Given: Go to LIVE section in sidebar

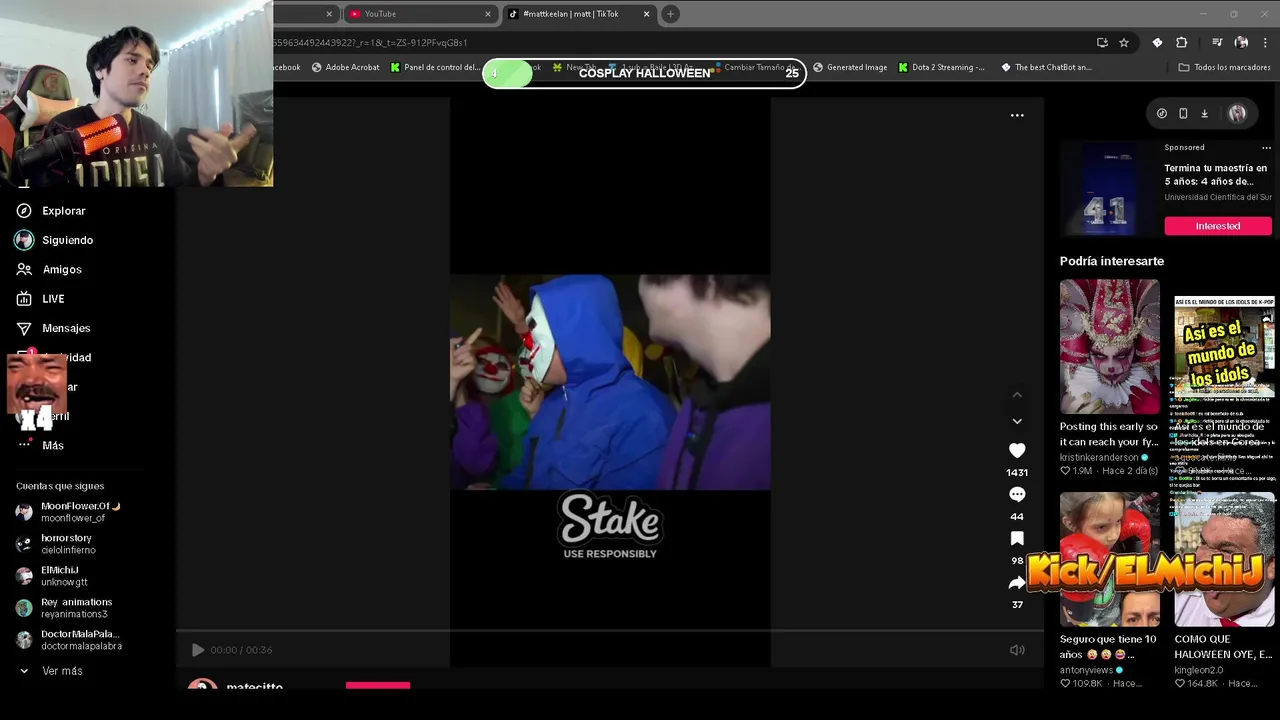Looking at the screenshot, I should pyautogui.click(x=41, y=299).
